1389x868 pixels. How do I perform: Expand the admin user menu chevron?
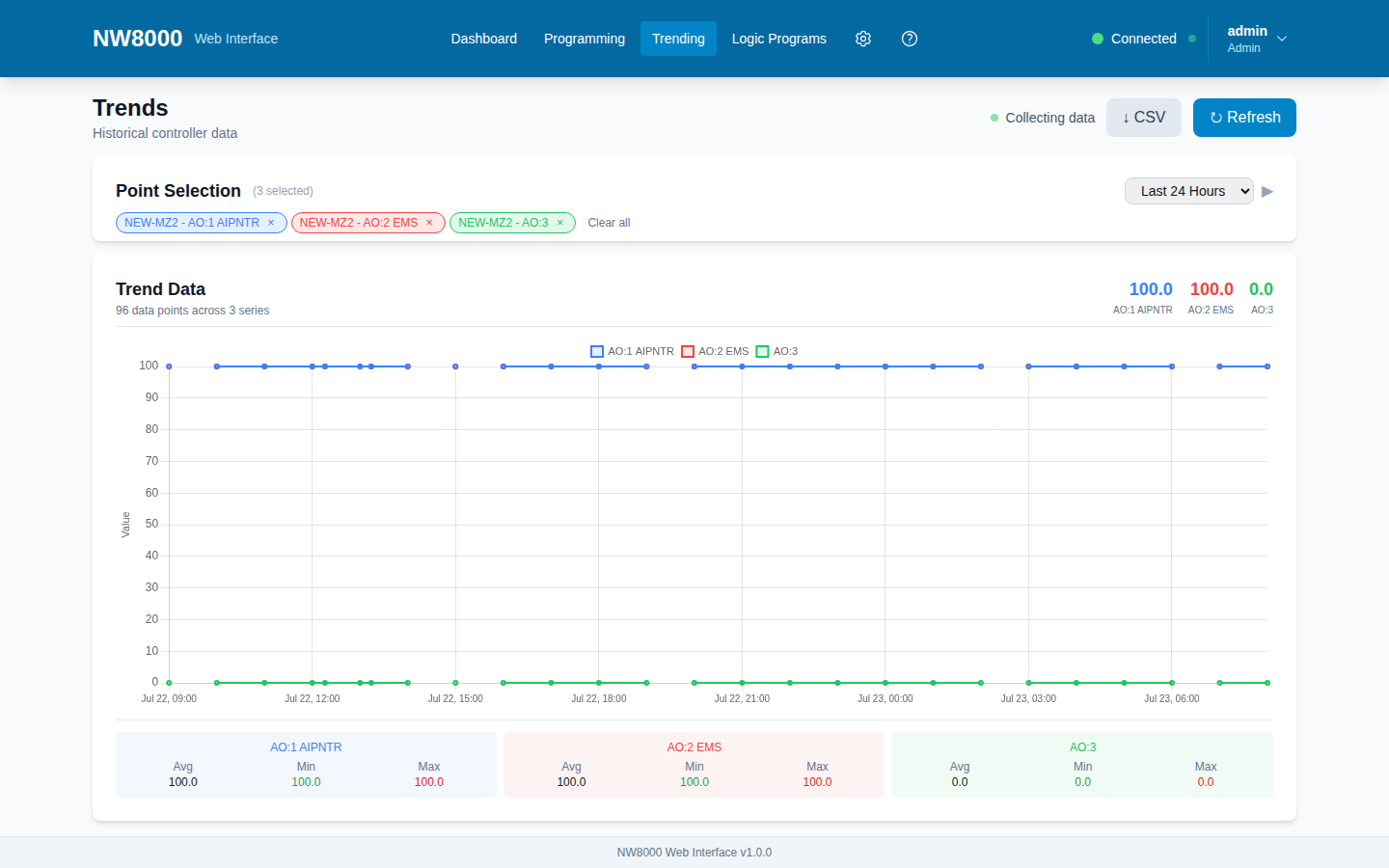[1282, 39]
